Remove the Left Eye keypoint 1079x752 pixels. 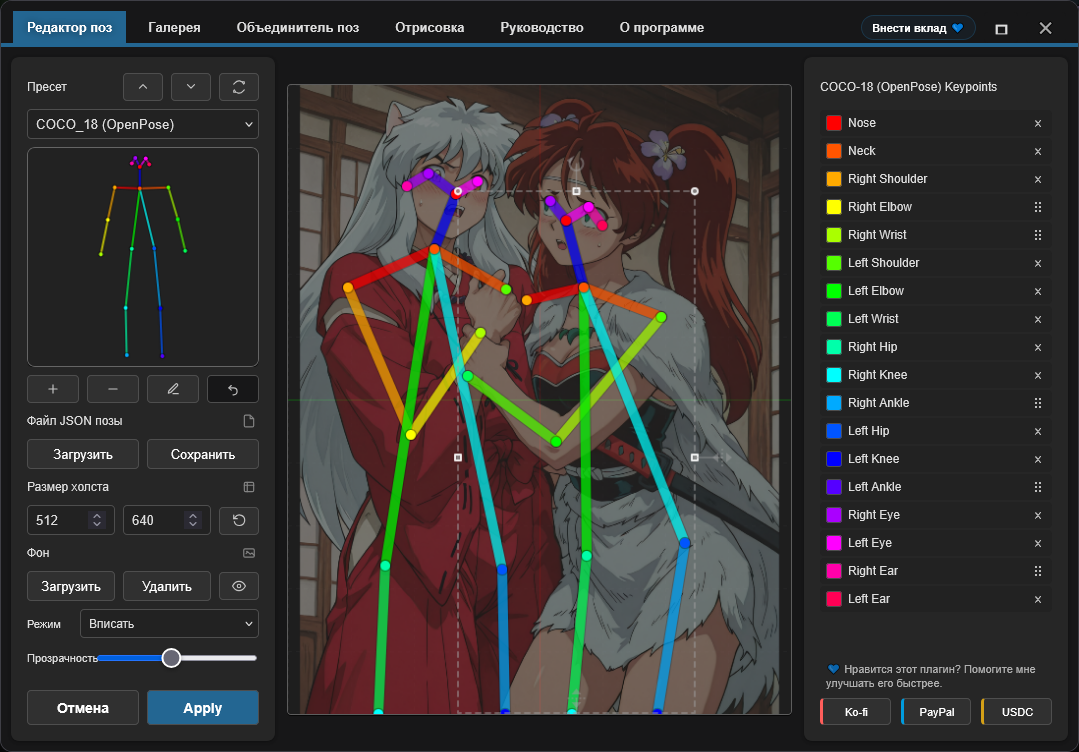coord(1038,544)
